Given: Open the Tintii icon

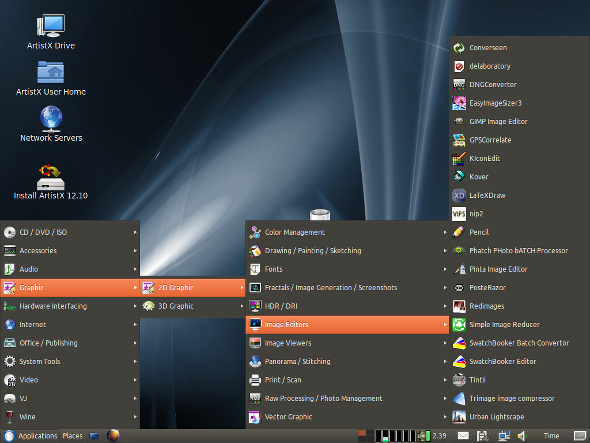Looking at the screenshot, I should [x=459, y=380].
